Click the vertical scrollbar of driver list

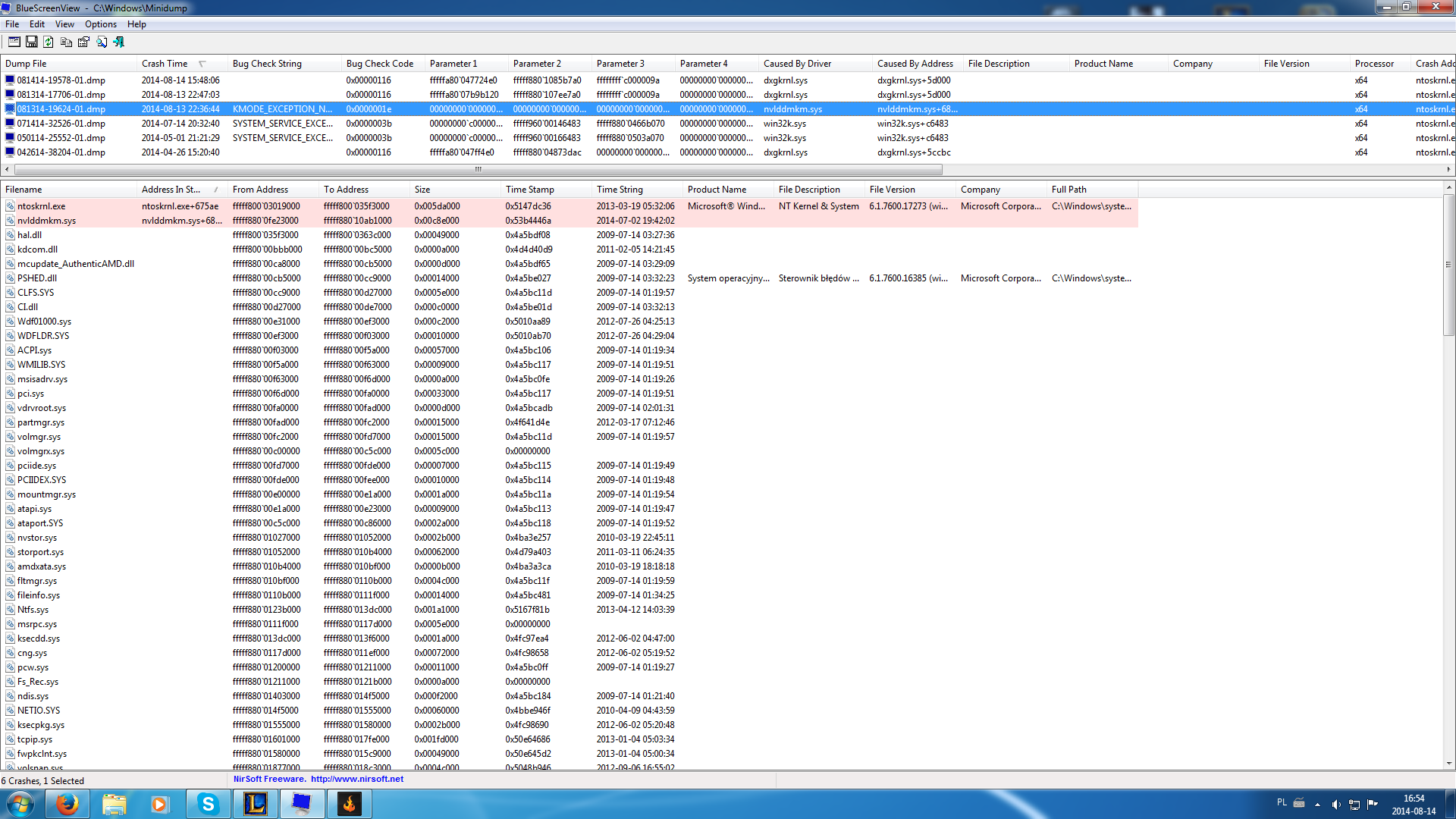pos(1448,265)
